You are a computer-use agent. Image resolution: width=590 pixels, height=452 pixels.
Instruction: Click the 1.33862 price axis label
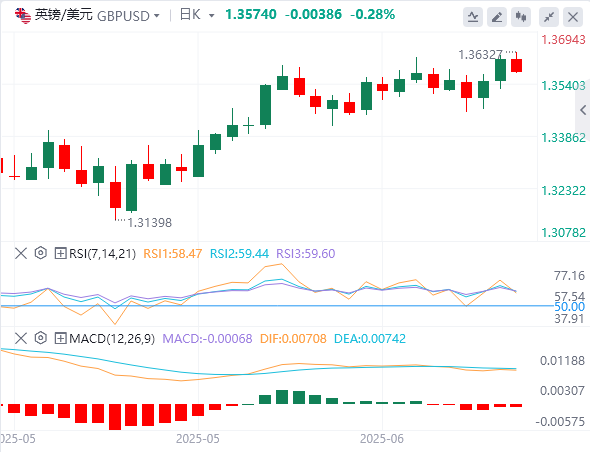[x=563, y=138]
